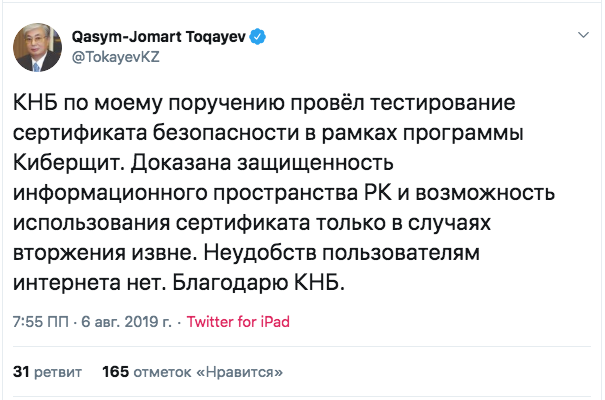Click the @TokayevKZ handle
This screenshot has height=400, width=605.
pyautogui.click(x=114, y=57)
